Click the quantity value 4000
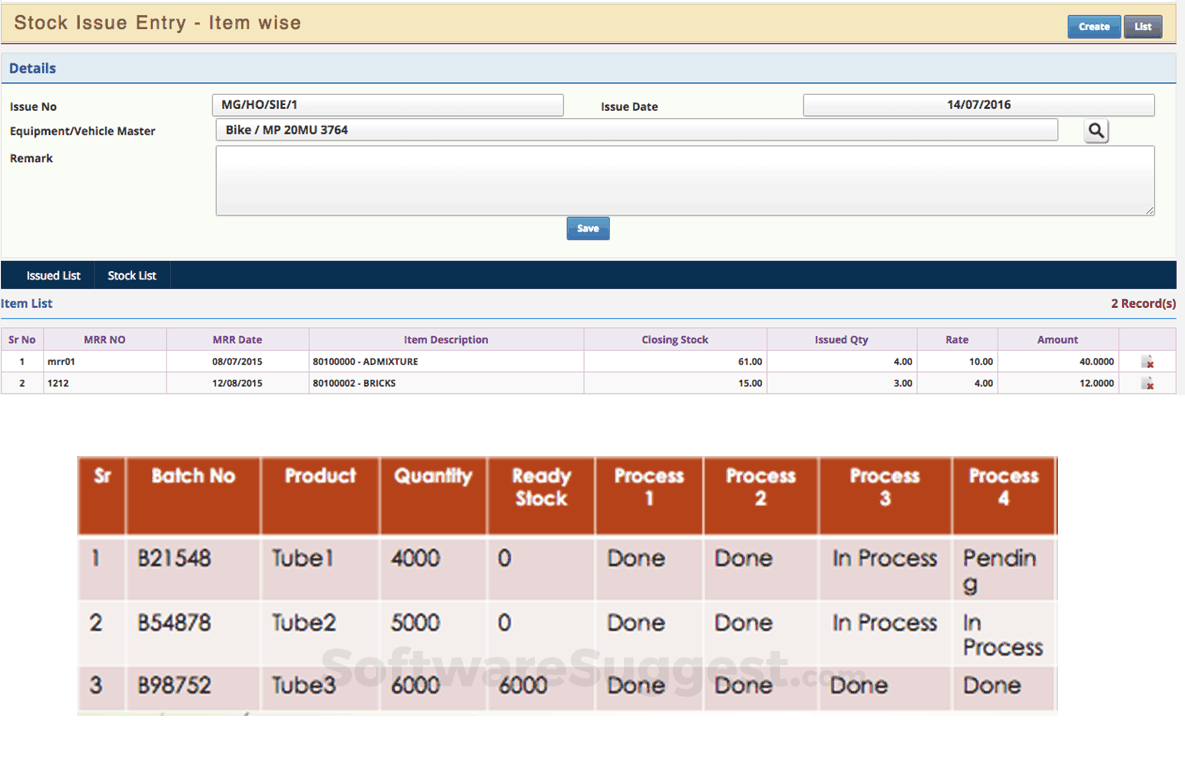 tap(415, 558)
